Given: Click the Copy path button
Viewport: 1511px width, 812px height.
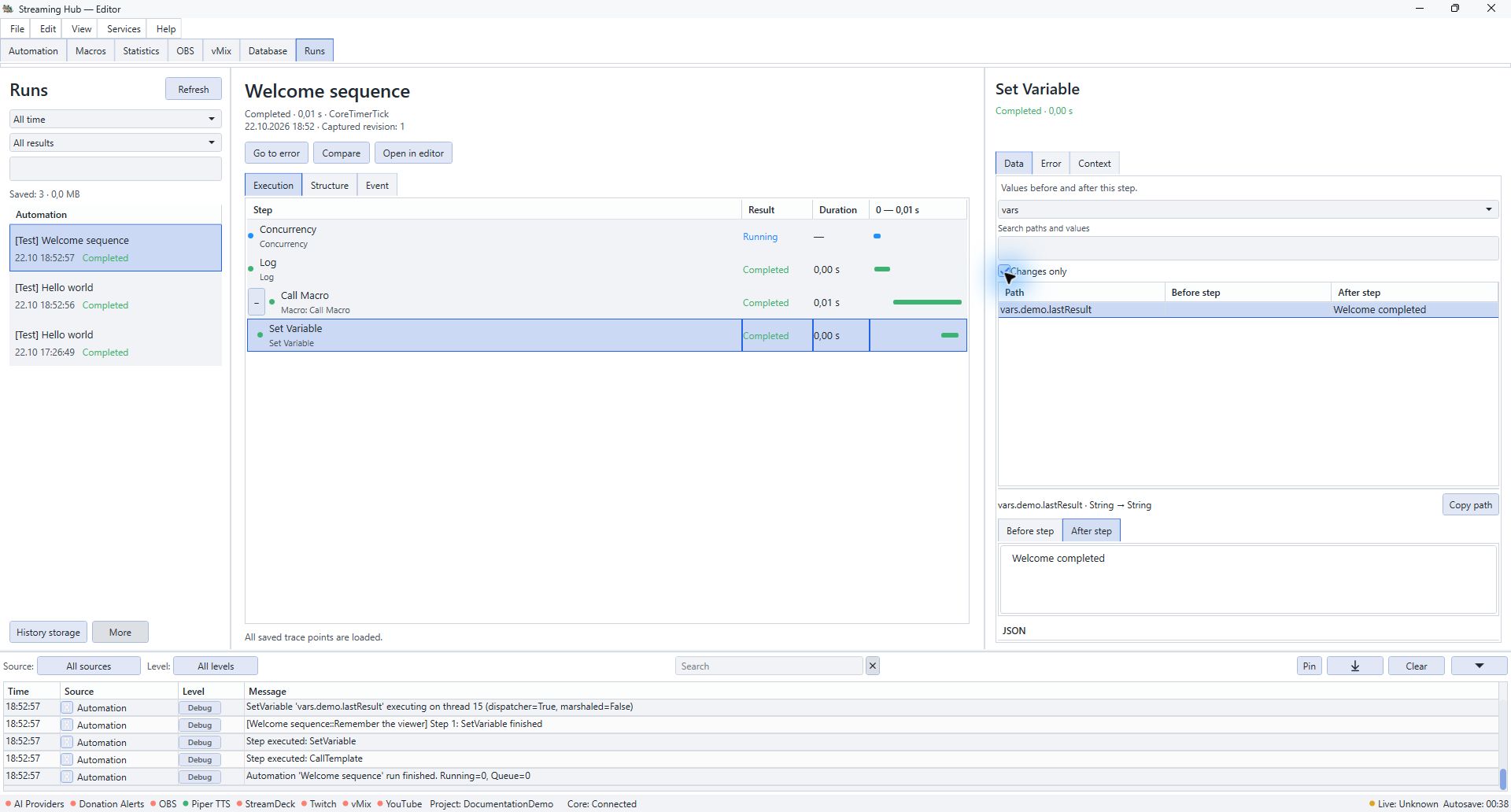Looking at the screenshot, I should click(x=1470, y=504).
